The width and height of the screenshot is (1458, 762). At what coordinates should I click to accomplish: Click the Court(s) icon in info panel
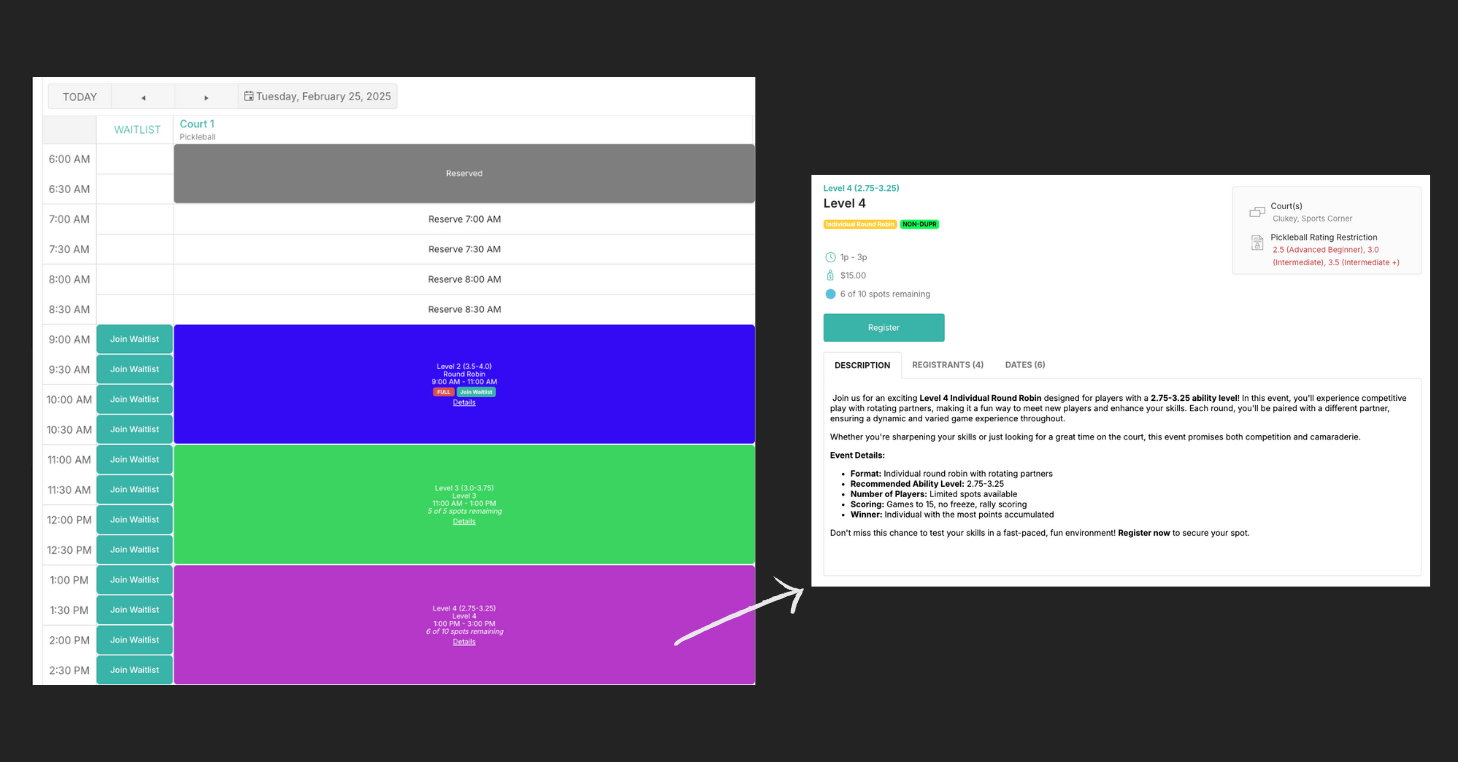(1257, 212)
